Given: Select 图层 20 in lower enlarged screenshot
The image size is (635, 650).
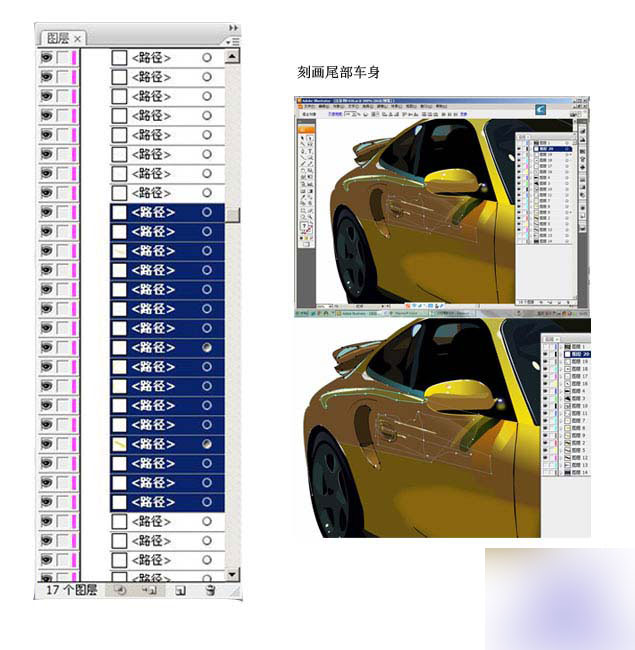Looking at the screenshot, I should pyautogui.click(x=577, y=354).
